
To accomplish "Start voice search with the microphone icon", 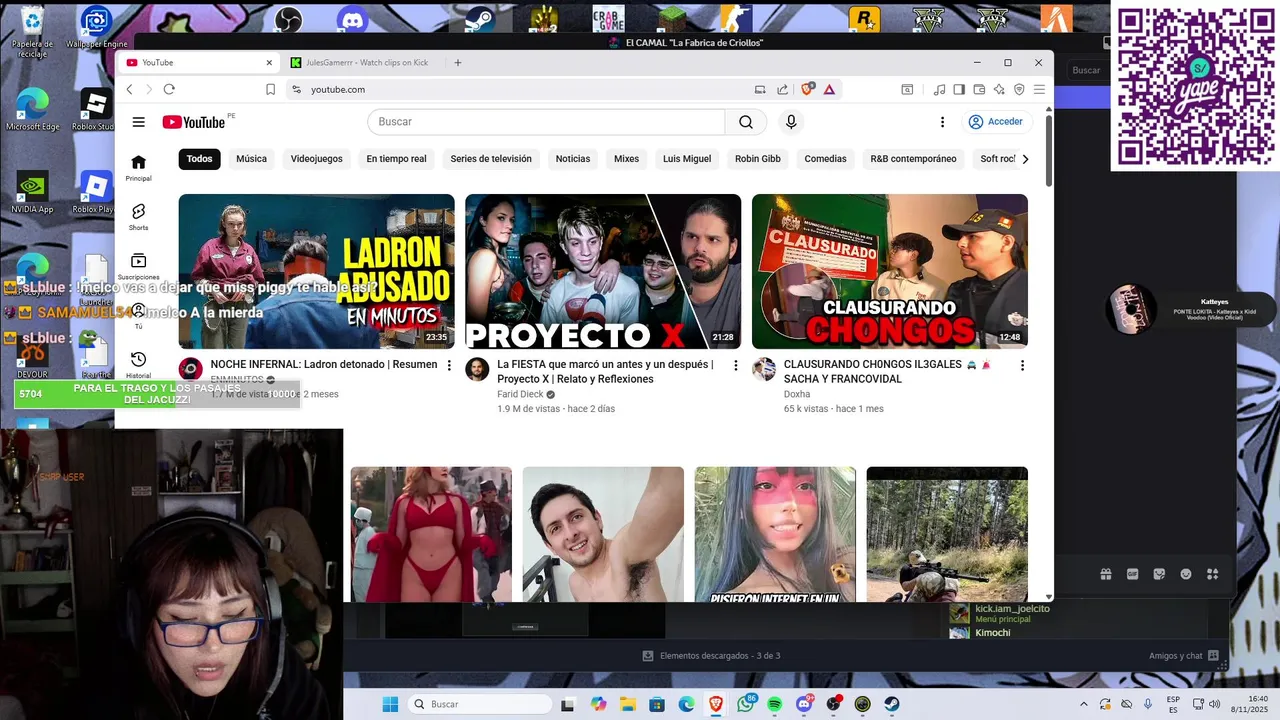I will coord(791,122).
